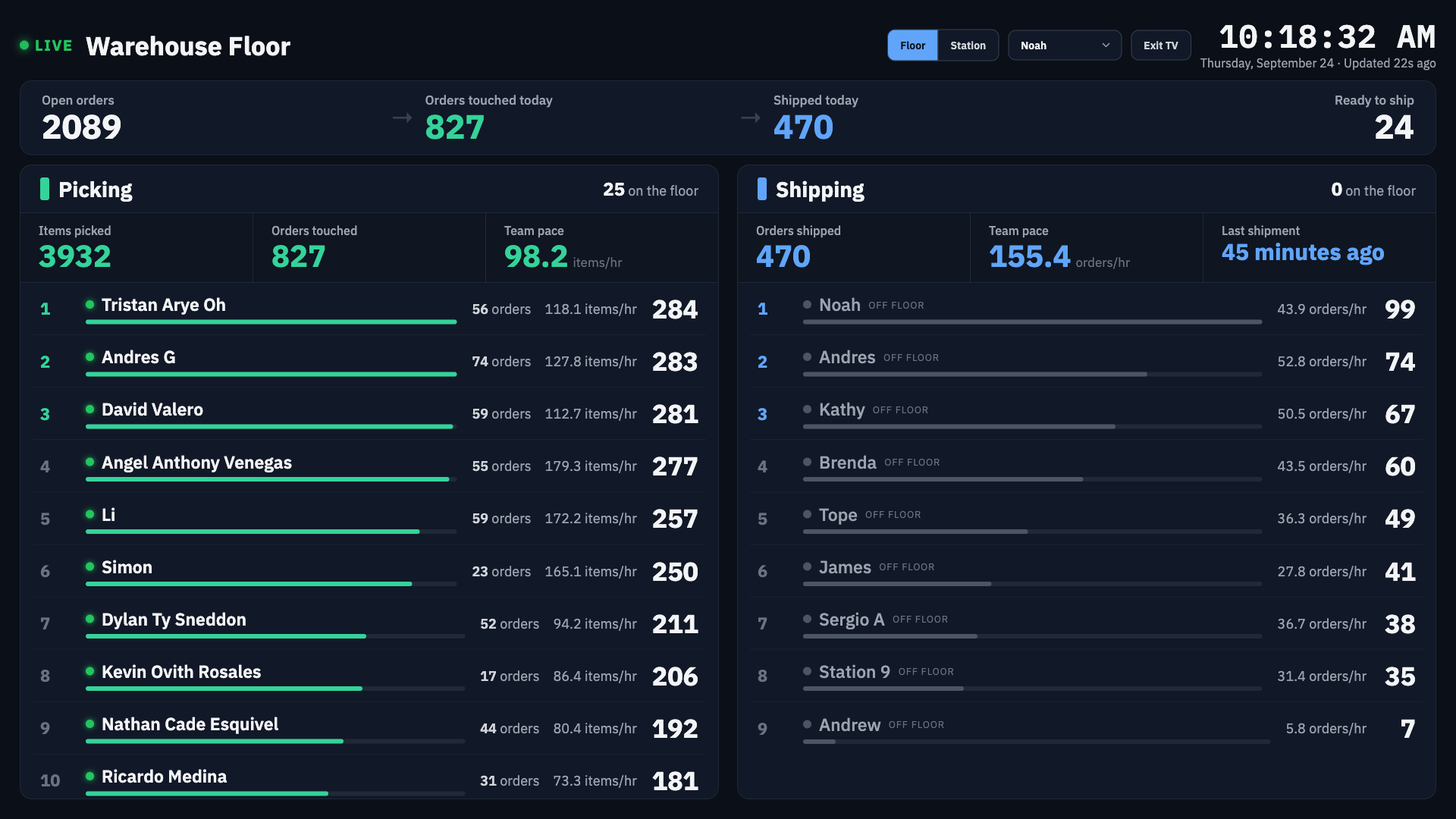Click the status dot beside Li
1456x819 pixels.
point(89,514)
